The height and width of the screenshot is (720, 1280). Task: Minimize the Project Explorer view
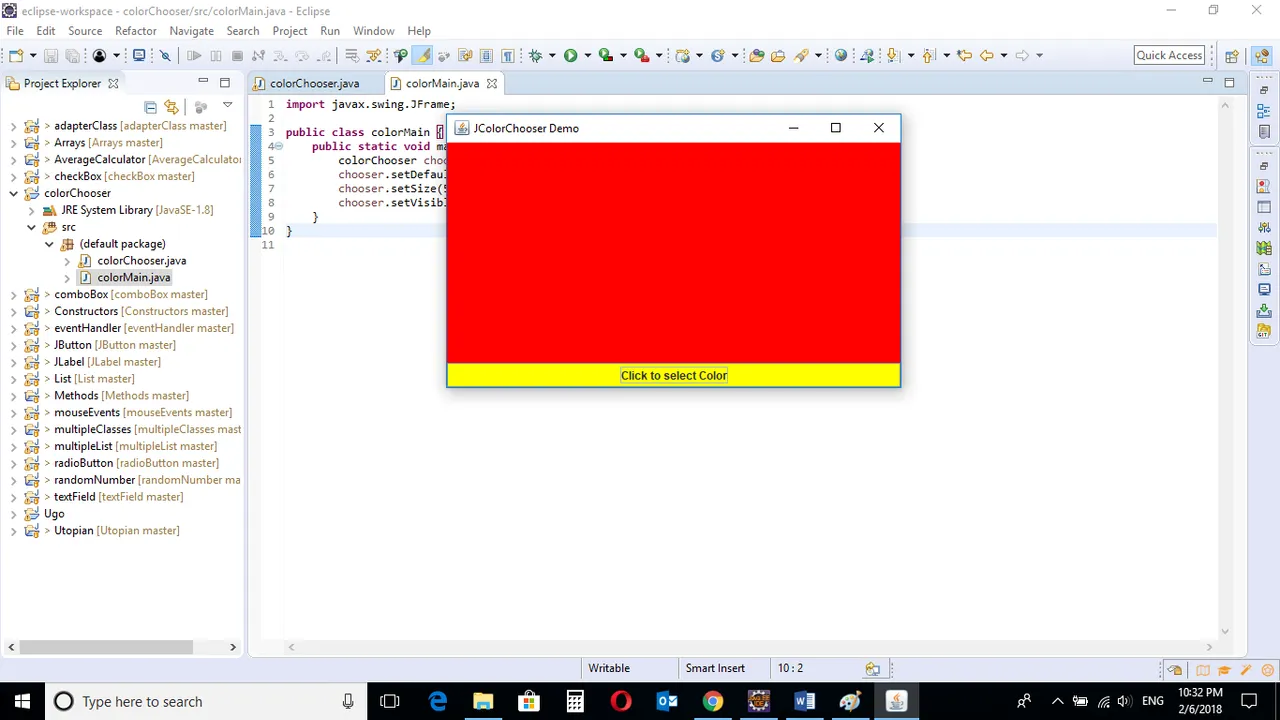203,82
